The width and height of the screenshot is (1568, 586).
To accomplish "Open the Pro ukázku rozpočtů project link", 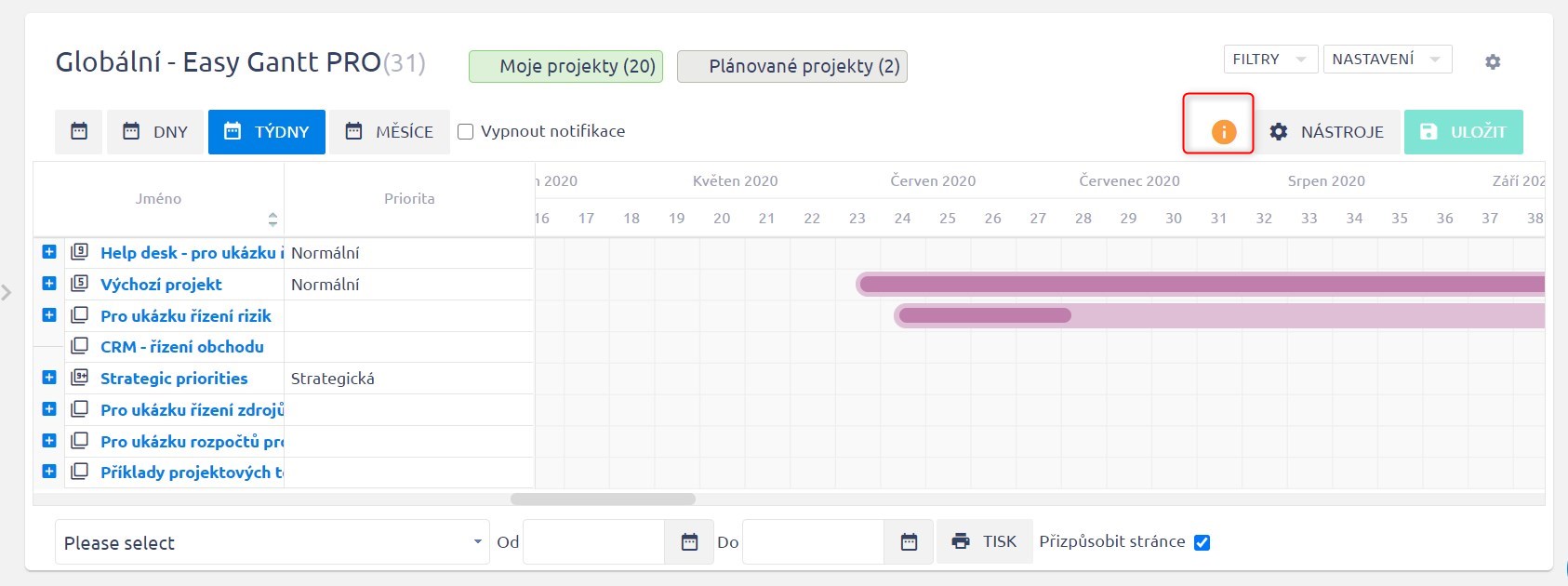I will click(192, 442).
